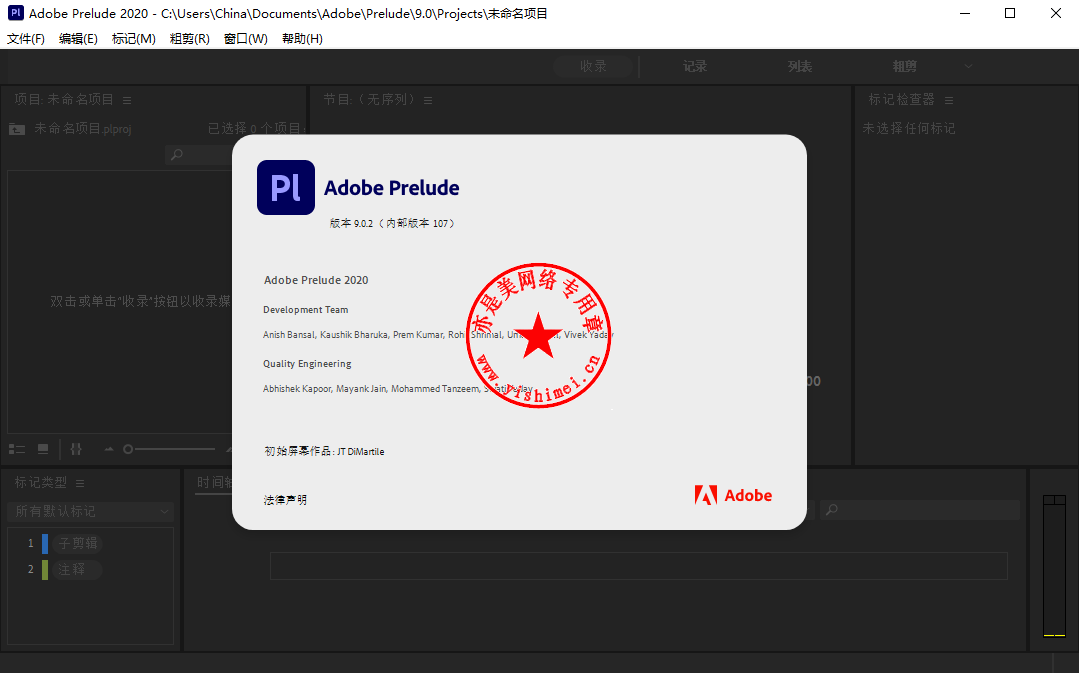Expand the workspace overflow chevron

pyautogui.click(x=968, y=66)
